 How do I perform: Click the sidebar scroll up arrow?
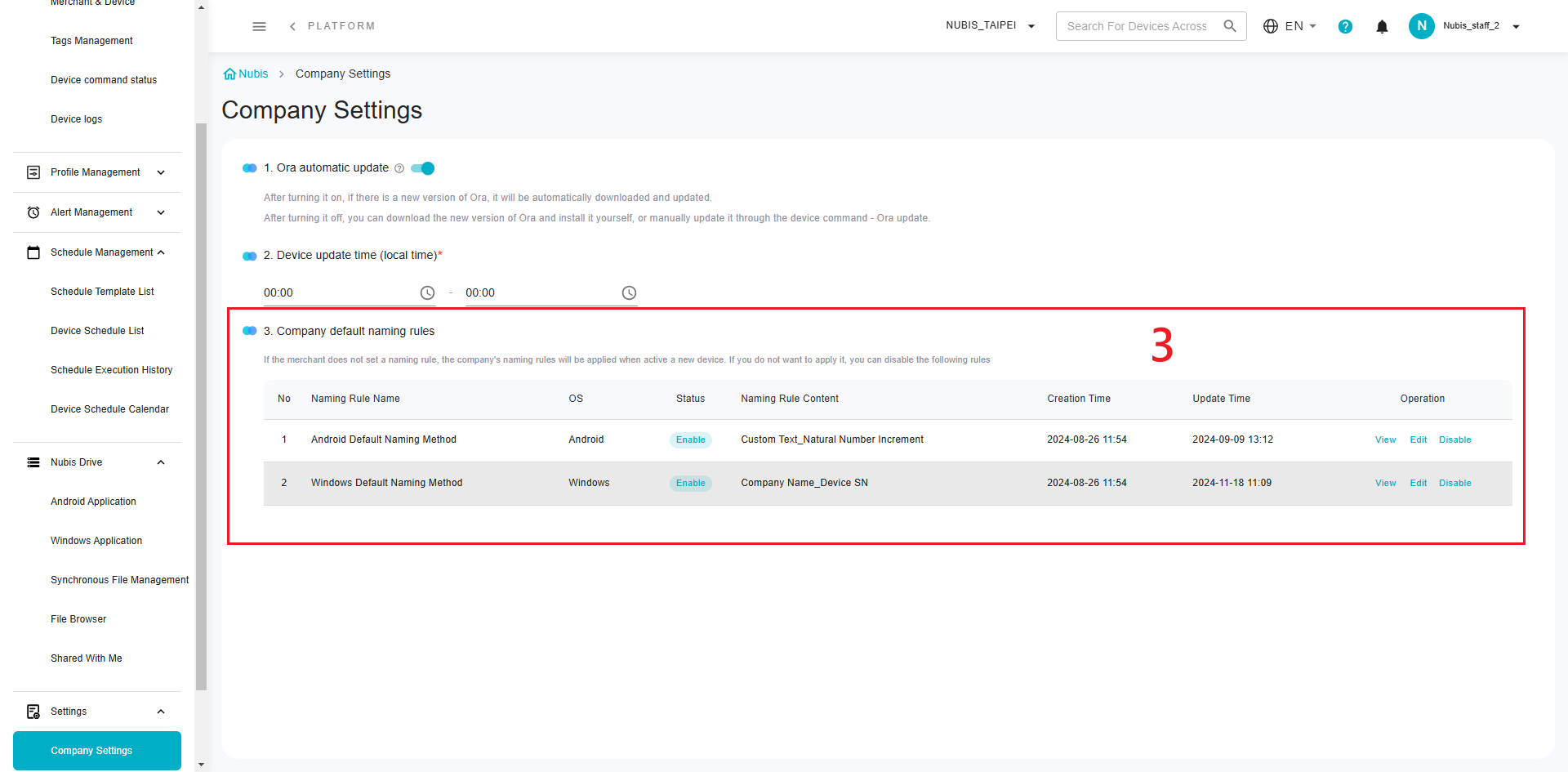tap(201, 7)
